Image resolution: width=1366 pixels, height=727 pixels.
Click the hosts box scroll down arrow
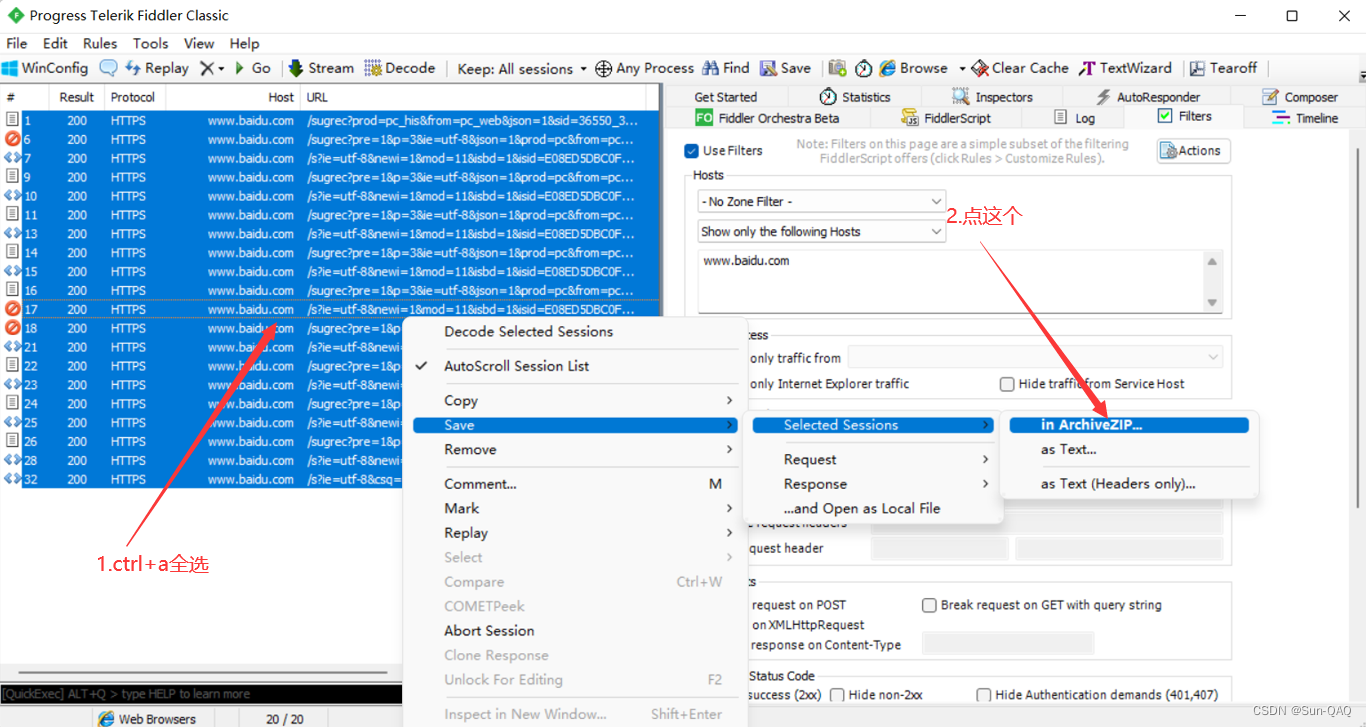tap(1212, 303)
